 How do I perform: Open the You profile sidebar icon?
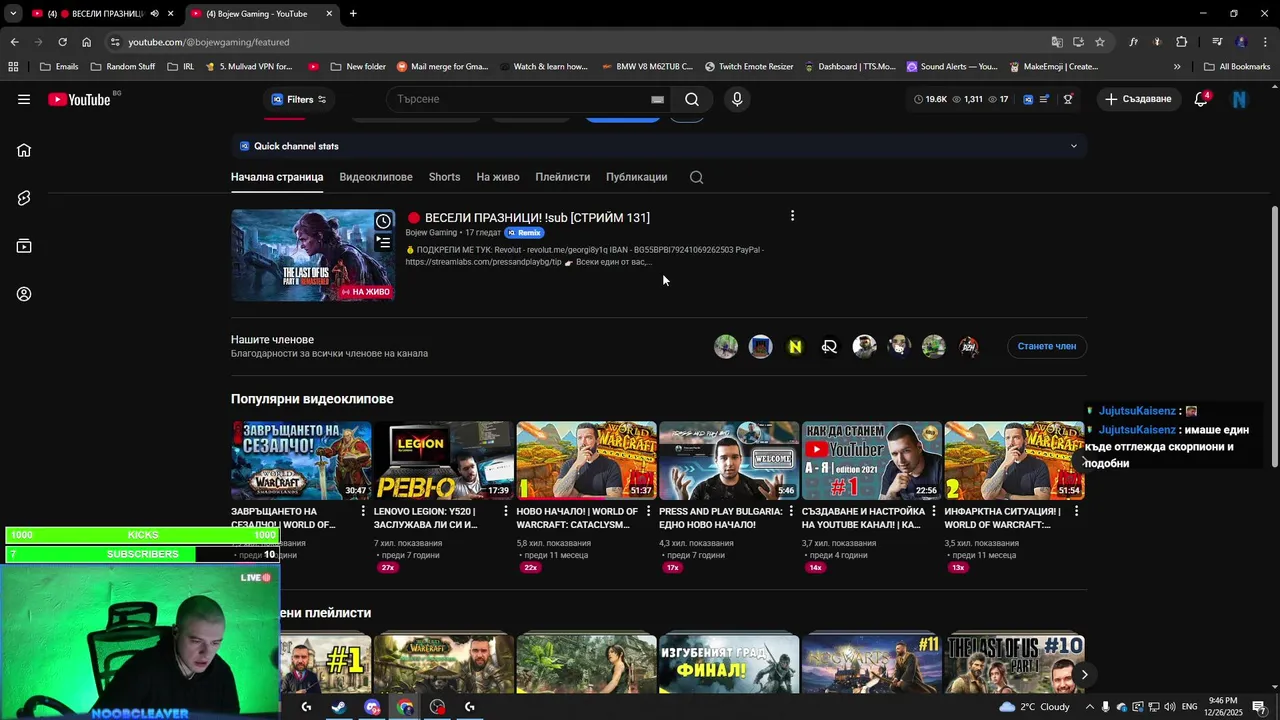click(24, 294)
